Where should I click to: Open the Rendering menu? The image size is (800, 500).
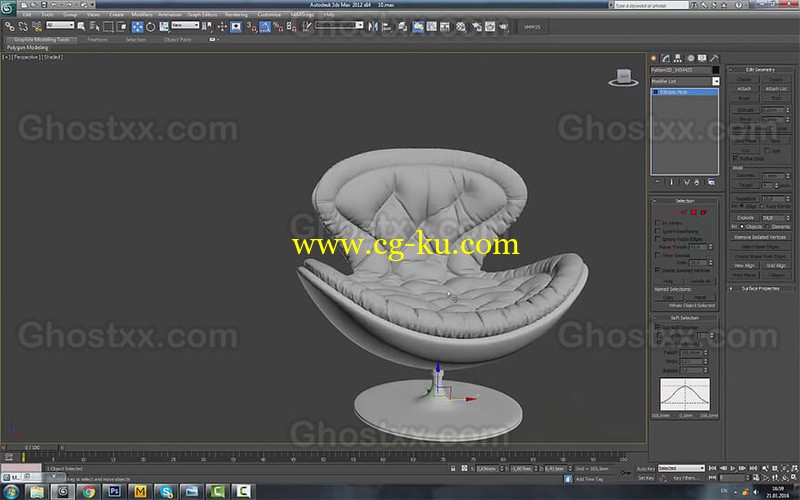tap(236, 14)
